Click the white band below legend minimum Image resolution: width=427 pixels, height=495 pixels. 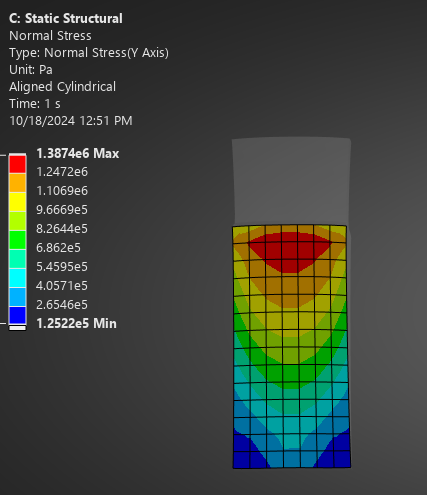17,328
